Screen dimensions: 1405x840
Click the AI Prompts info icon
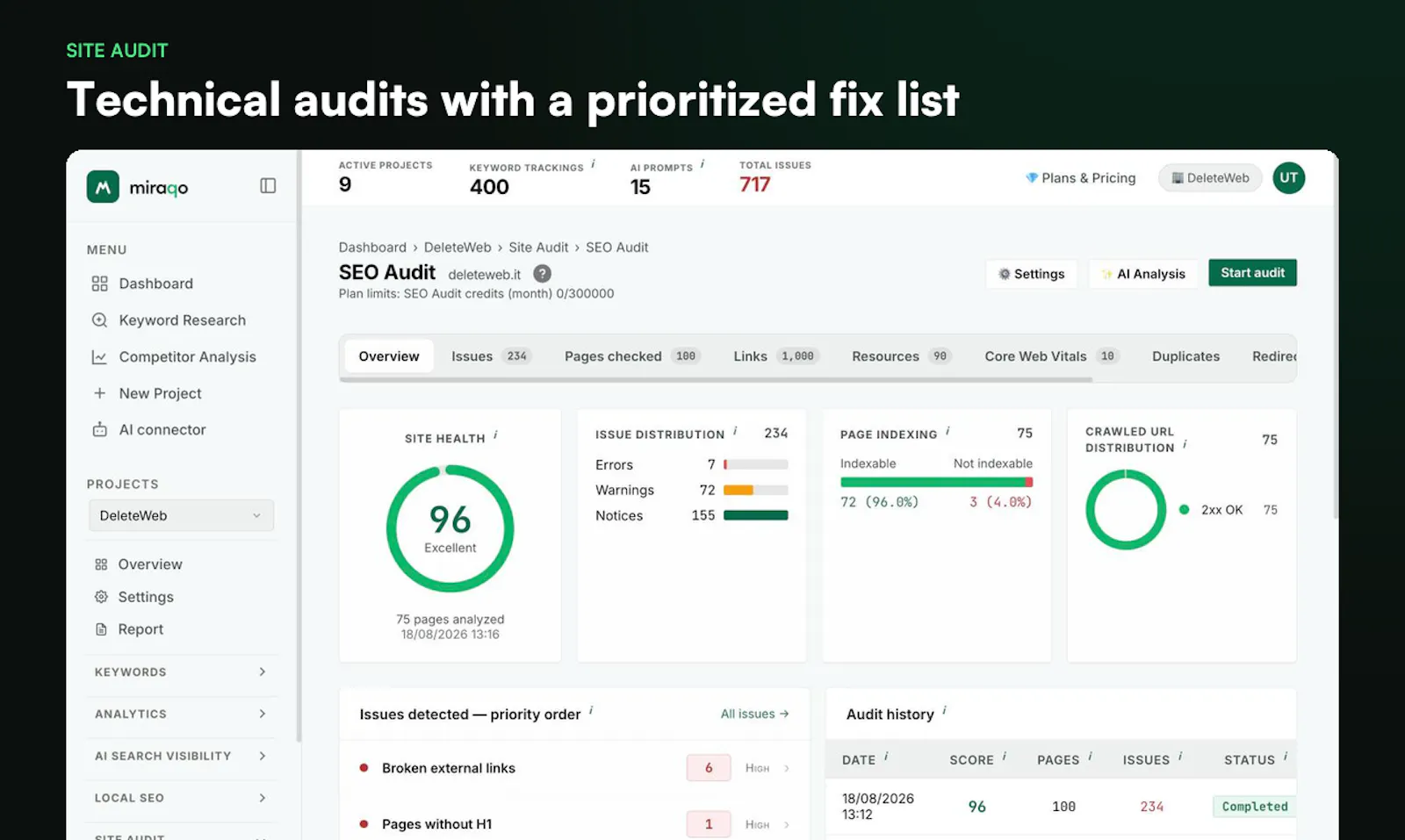tap(702, 164)
